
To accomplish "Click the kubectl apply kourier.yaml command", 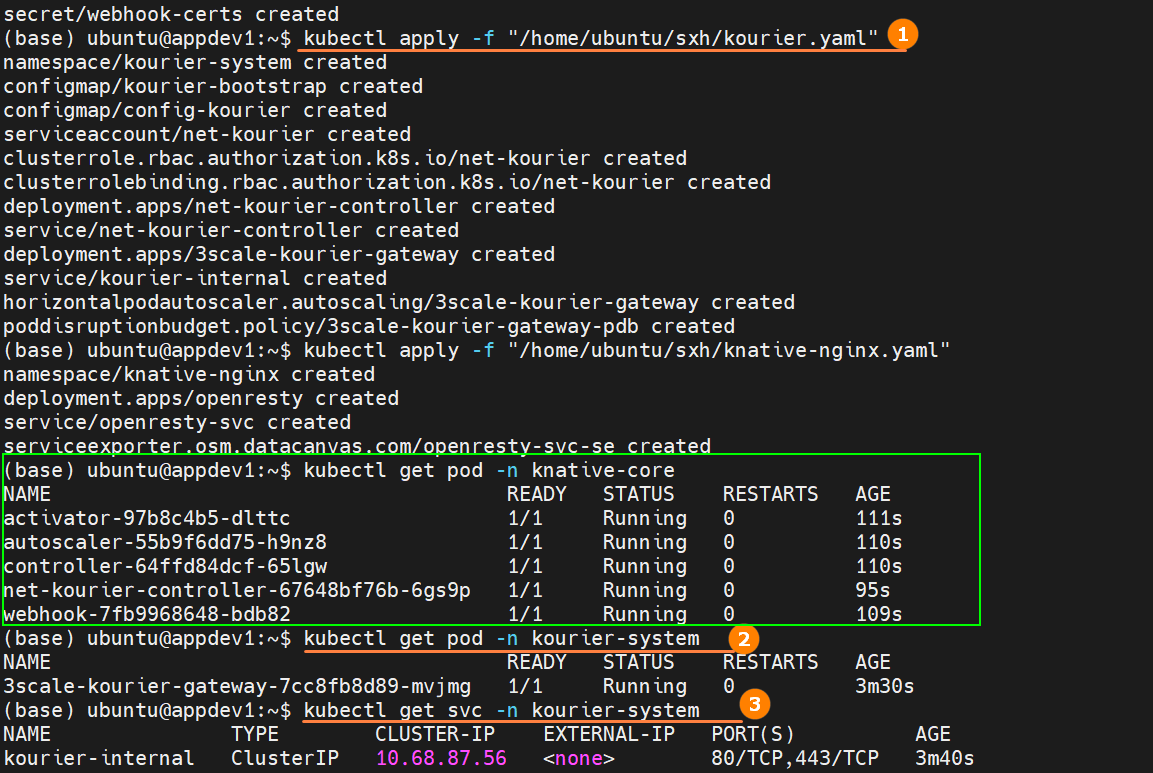I will 590,39.
